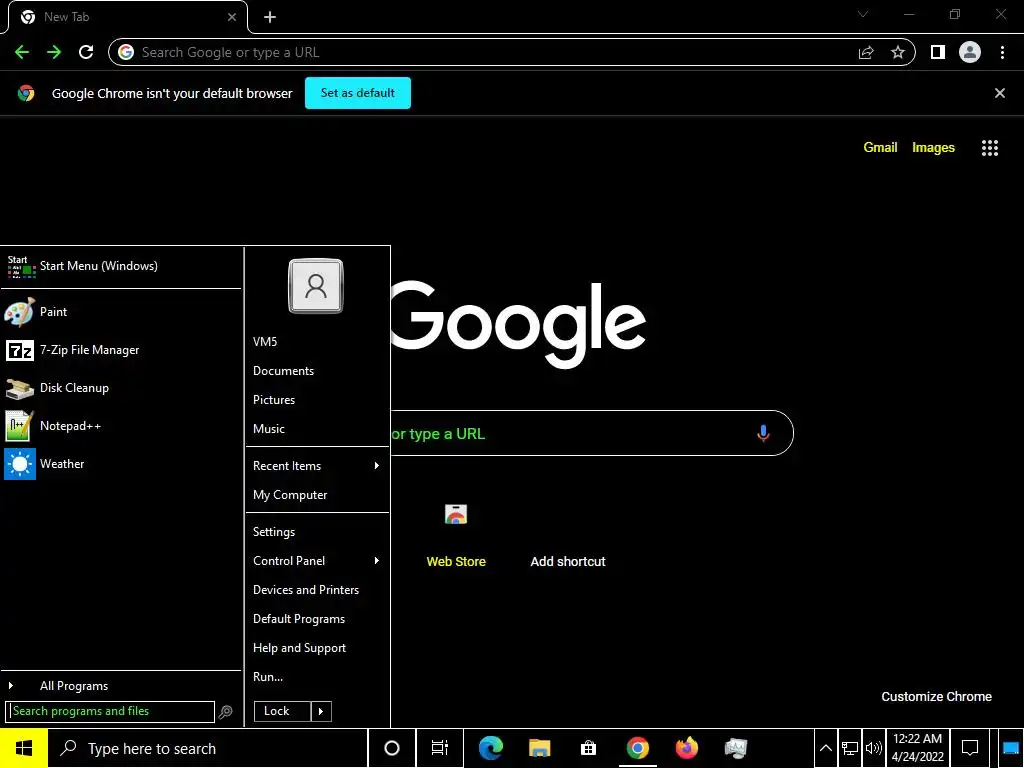
Task: Open the Weather app
Action: pyautogui.click(x=121, y=464)
